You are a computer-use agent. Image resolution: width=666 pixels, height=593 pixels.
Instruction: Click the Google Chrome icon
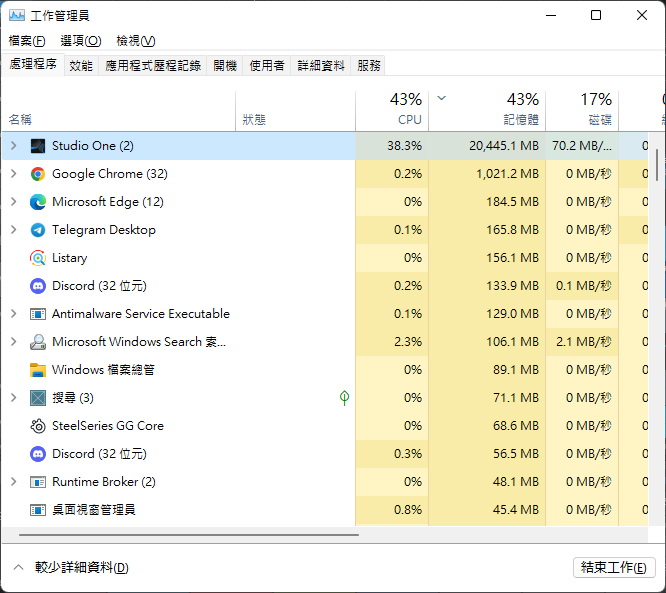38,174
